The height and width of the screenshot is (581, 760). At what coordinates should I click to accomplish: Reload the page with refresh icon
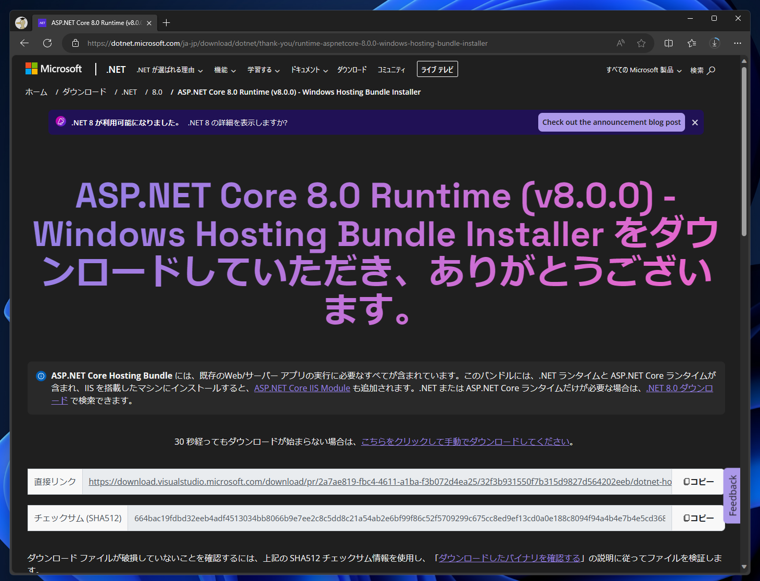coord(48,43)
